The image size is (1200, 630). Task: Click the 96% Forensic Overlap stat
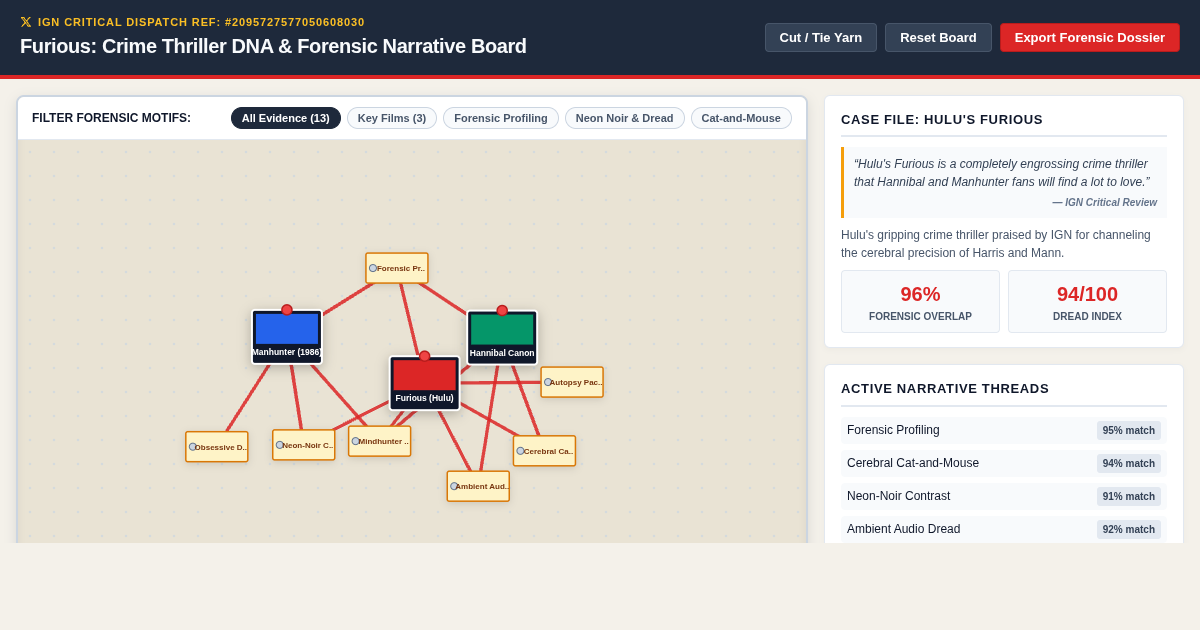tap(920, 301)
